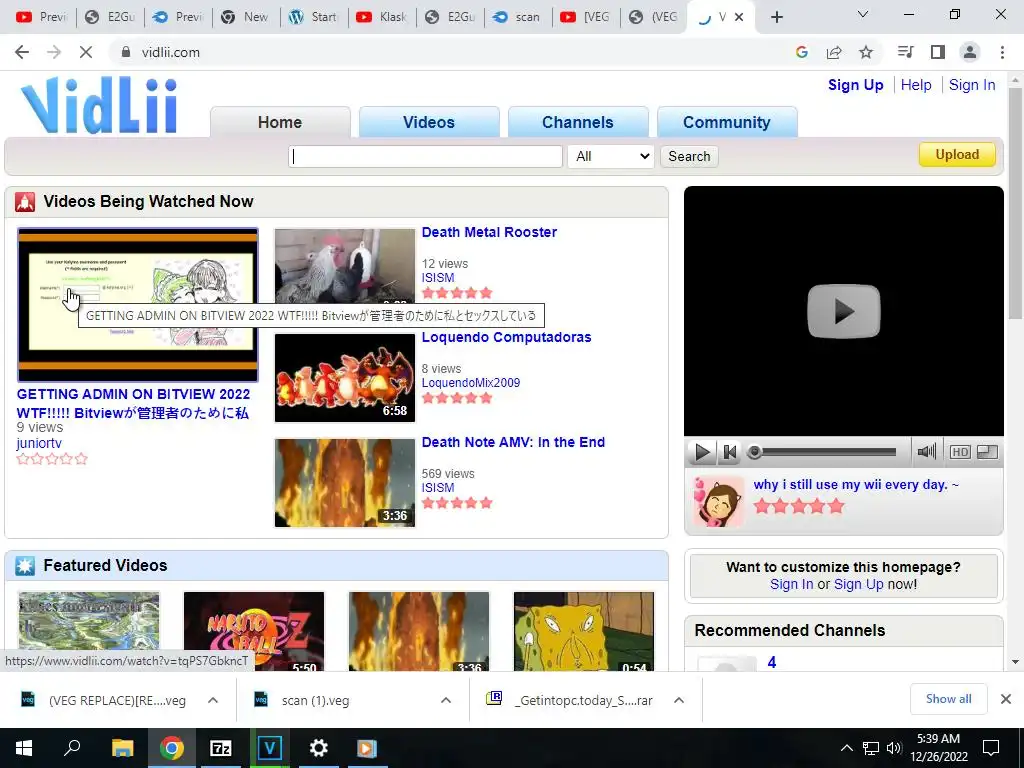The image size is (1024, 768).
Task: Click the SpongeBob featured video thumbnail
Action: pyautogui.click(x=584, y=632)
